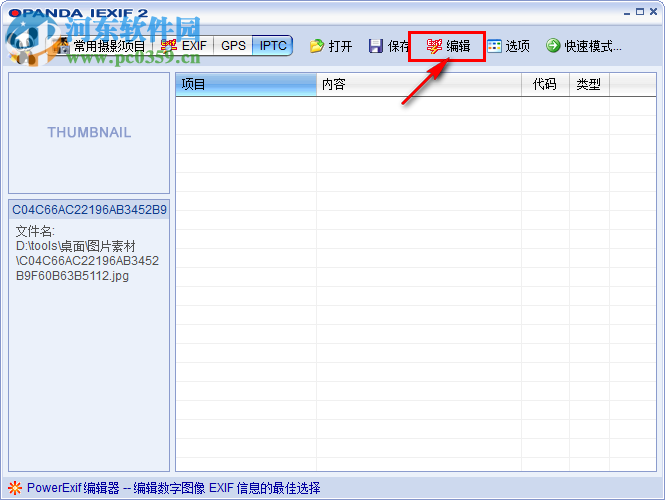Click the red 编辑 icon
Screen dimensions: 665x500
coord(434,46)
